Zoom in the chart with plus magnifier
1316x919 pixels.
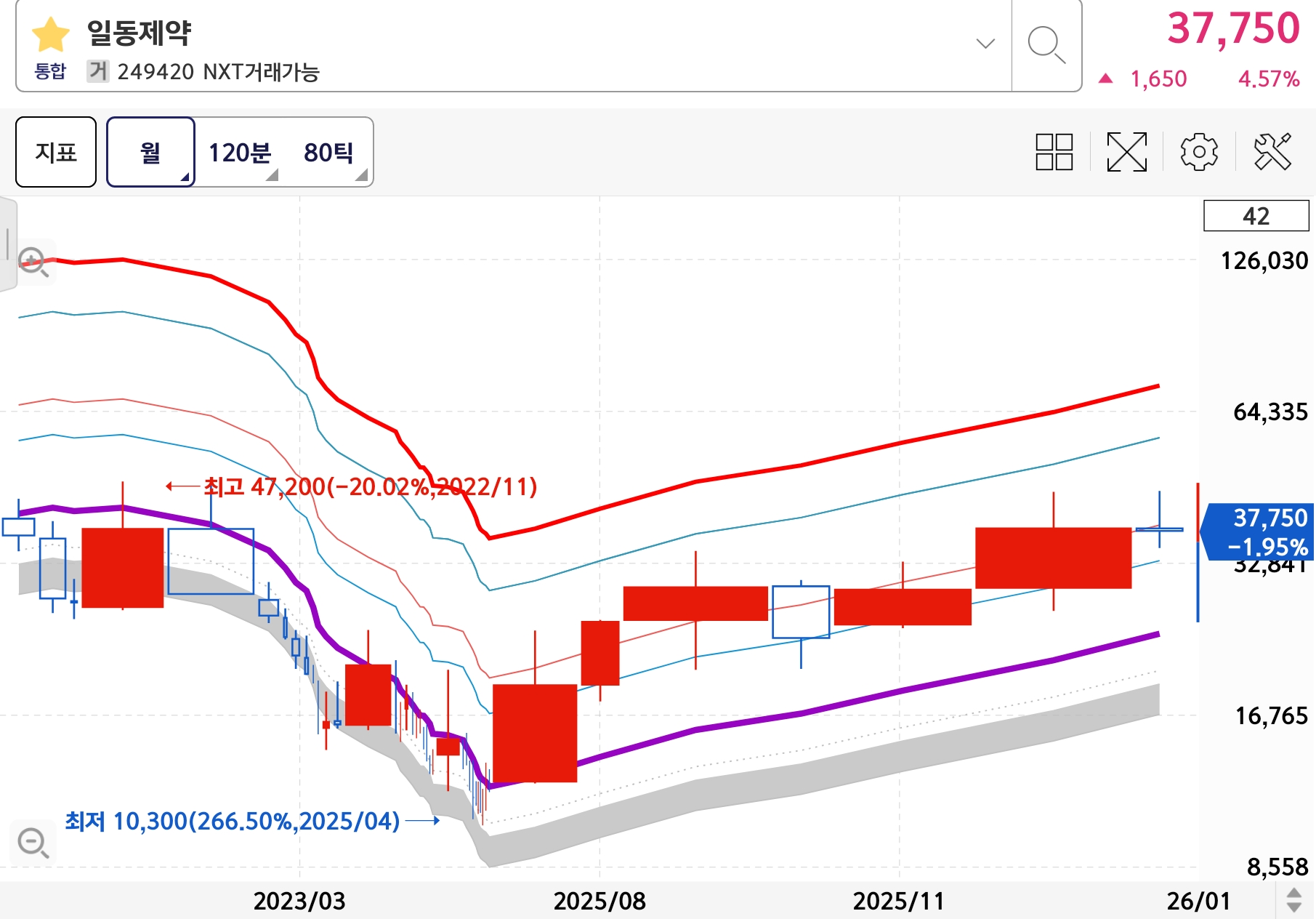(33, 262)
